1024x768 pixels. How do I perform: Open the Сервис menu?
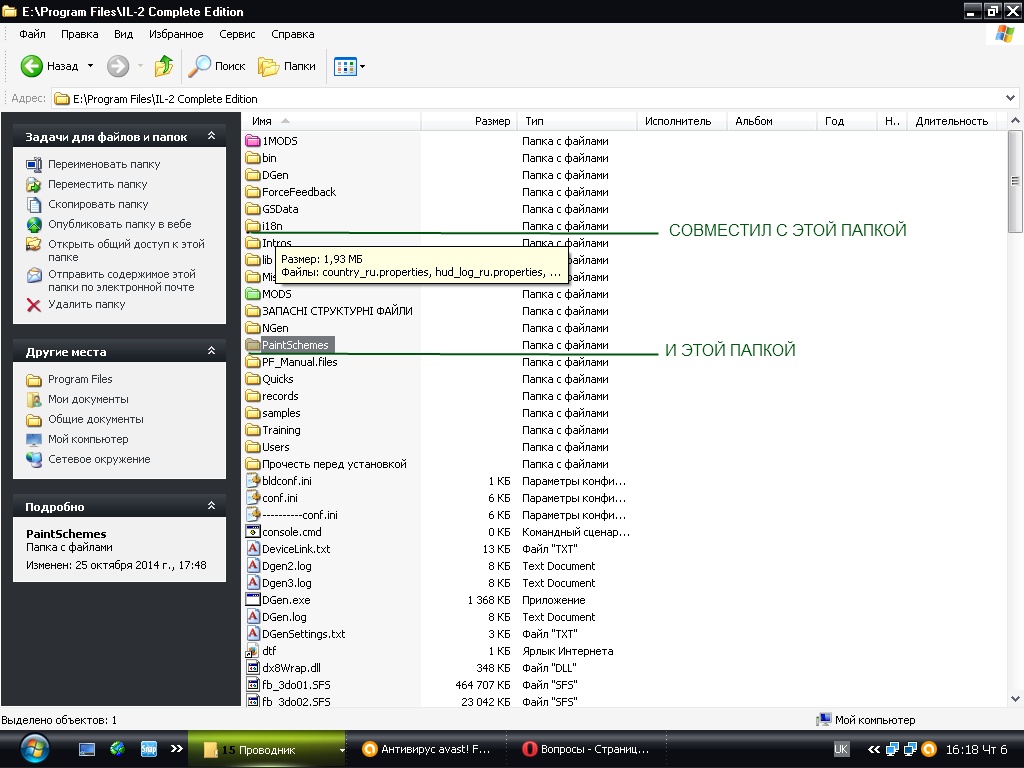tap(237, 34)
